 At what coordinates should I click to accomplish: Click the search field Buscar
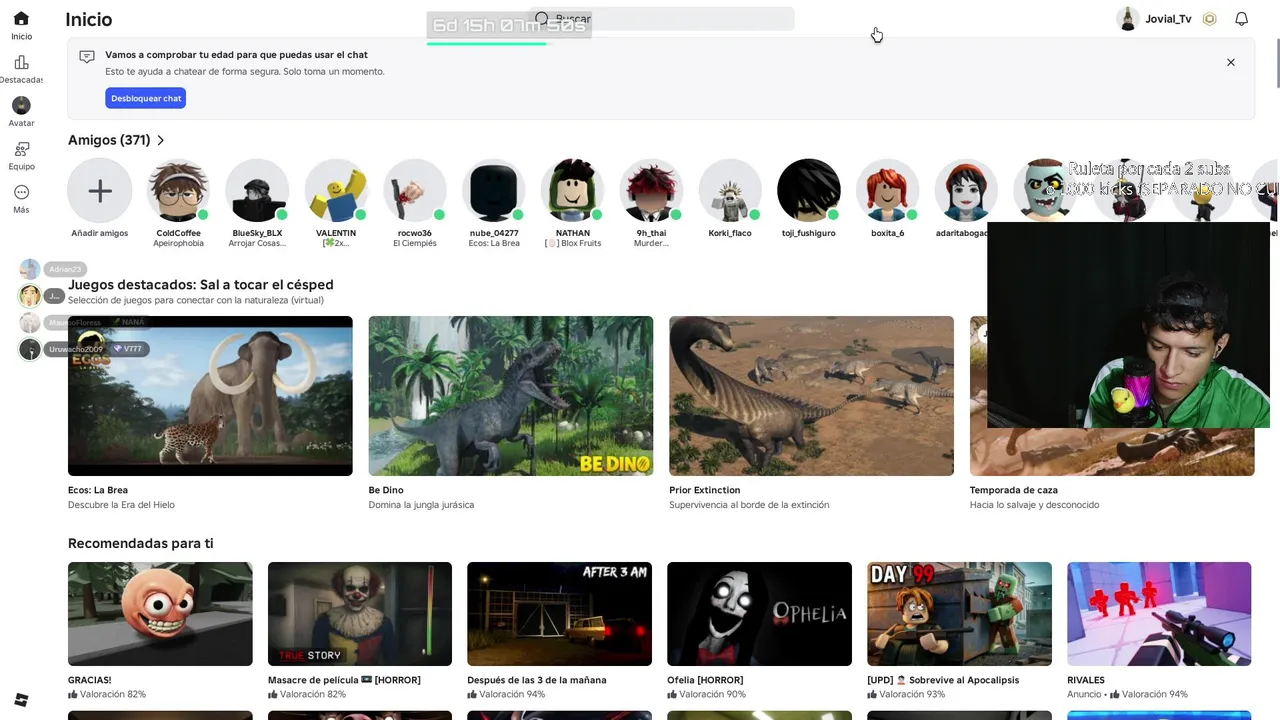pos(661,19)
